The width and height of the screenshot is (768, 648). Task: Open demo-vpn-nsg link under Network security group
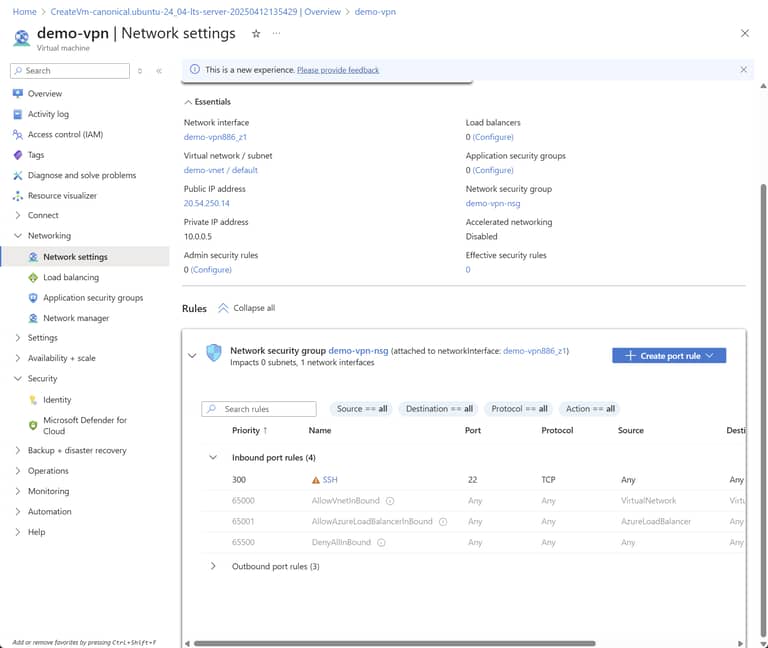click(x=493, y=203)
